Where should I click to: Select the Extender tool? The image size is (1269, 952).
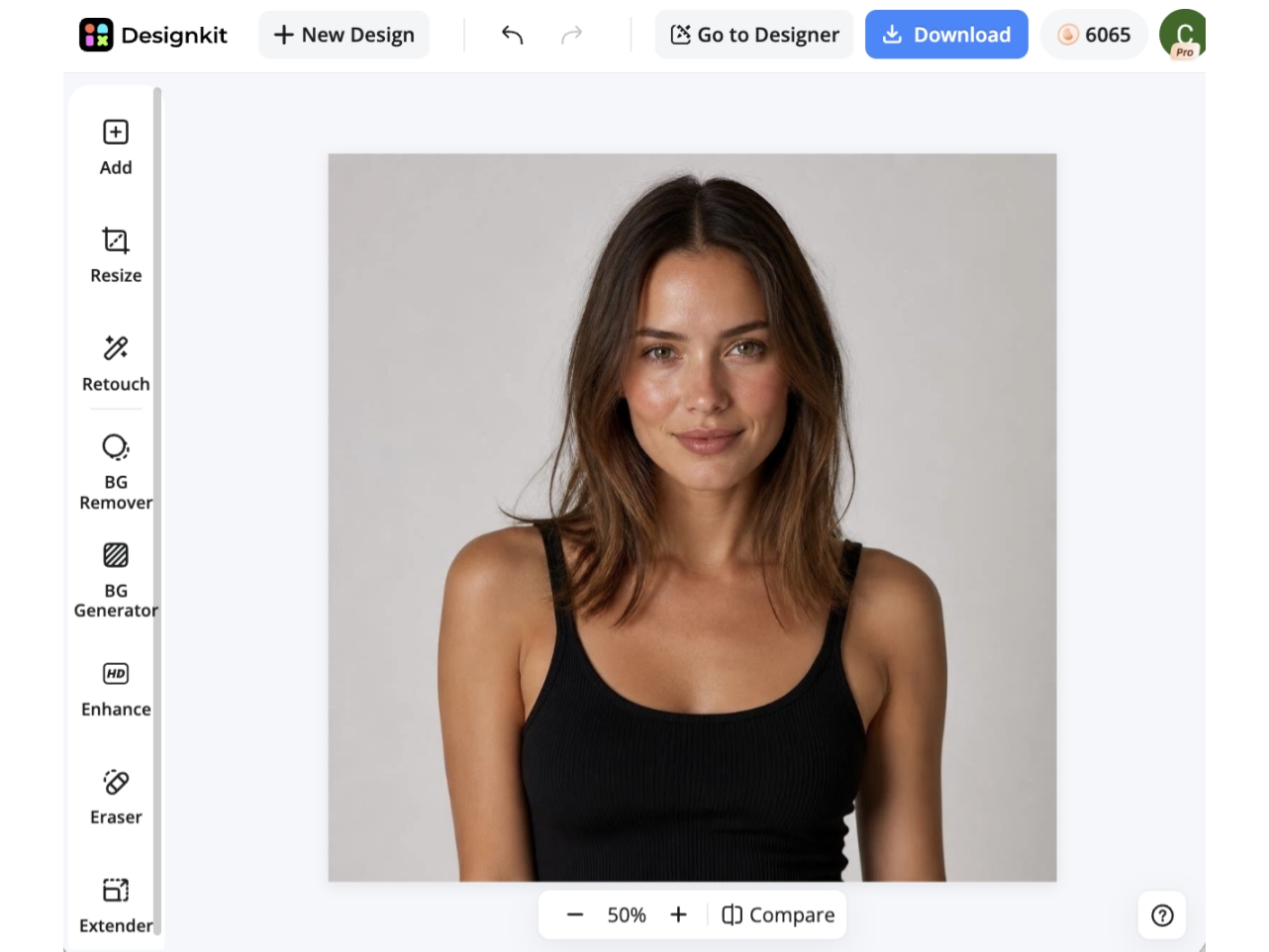click(x=116, y=905)
